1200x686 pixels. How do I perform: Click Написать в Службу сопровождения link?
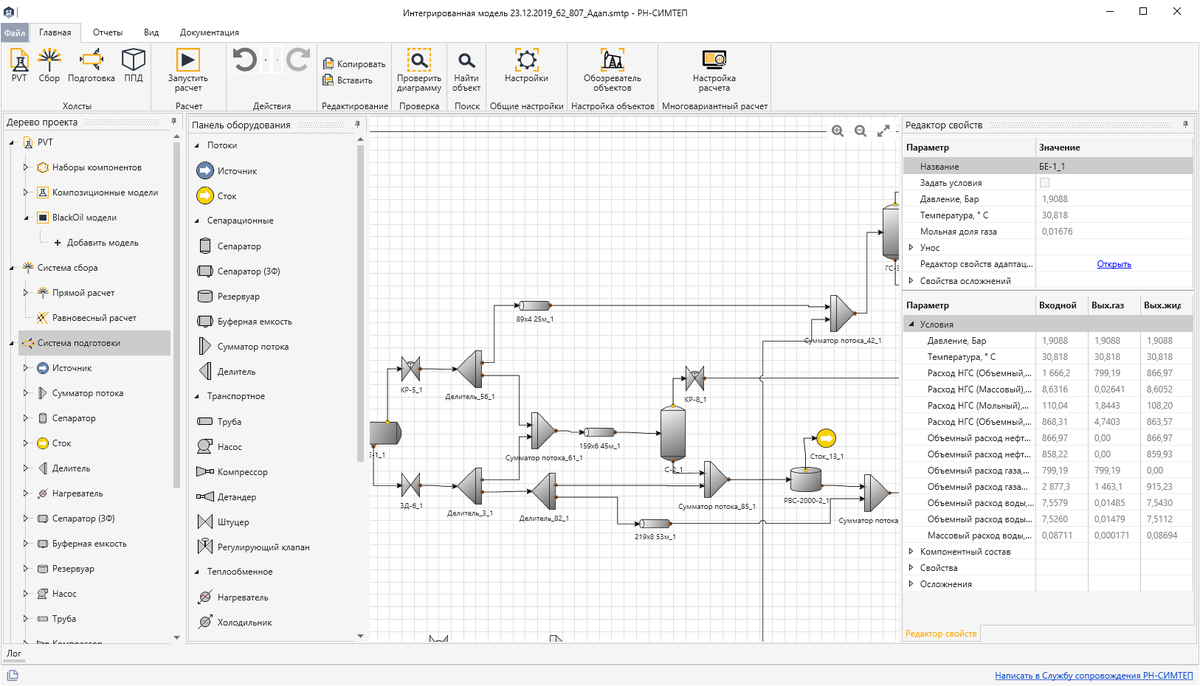click(x=1093, y=675)
